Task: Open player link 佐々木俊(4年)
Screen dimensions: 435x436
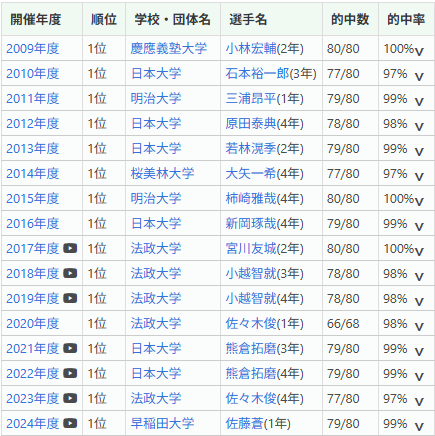Action: (264, 399)
